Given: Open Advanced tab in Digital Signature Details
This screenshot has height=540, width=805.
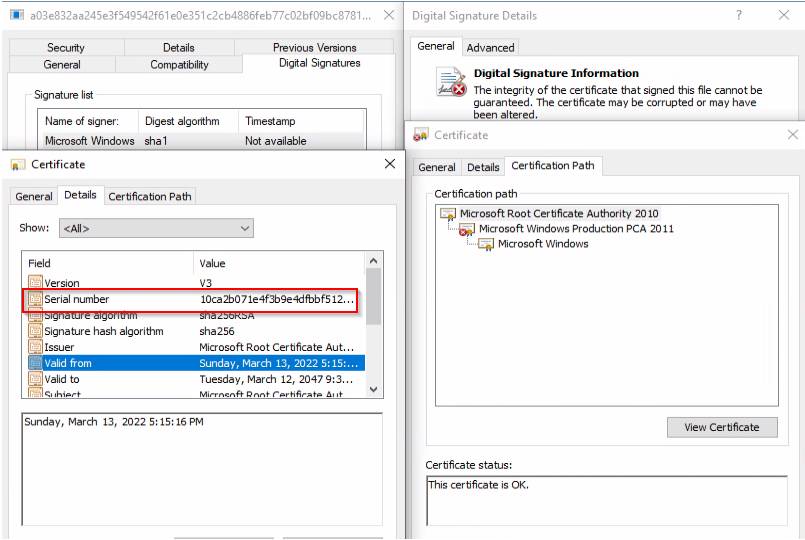Looking at the screenshot, I should [490, 48].
